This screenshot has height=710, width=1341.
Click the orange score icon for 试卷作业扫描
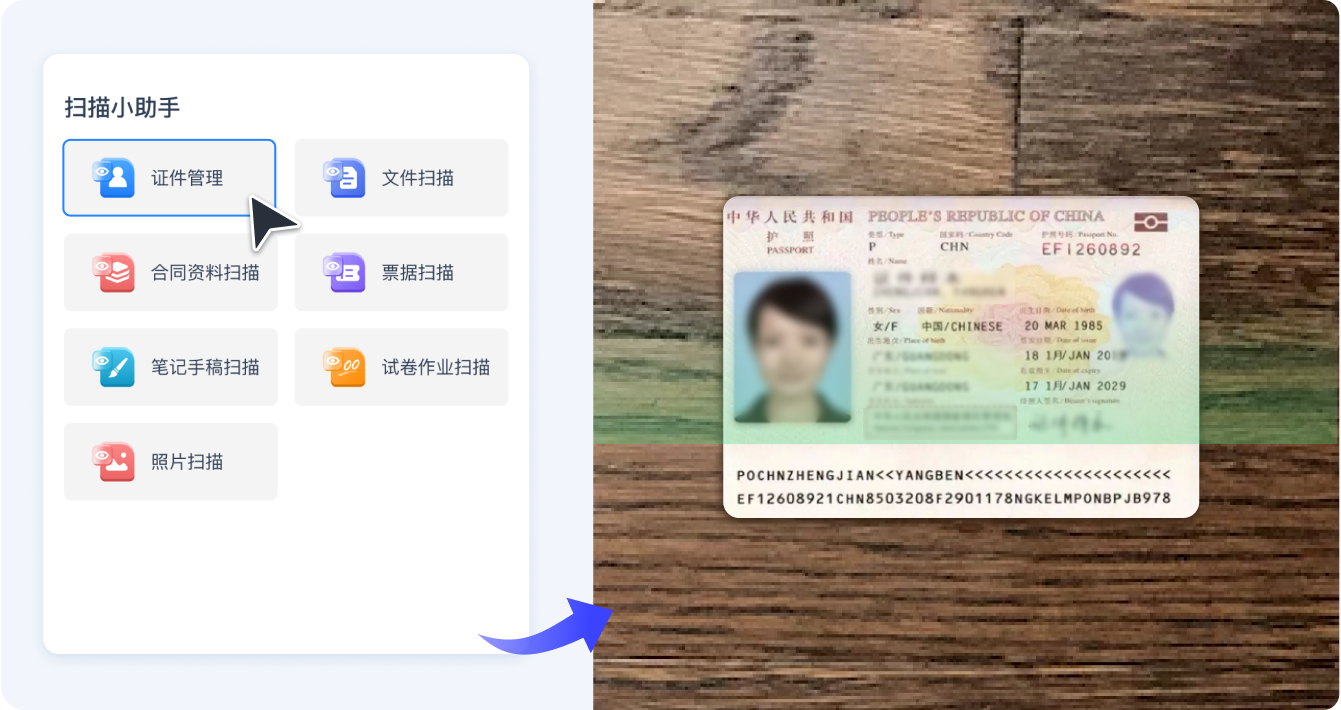(x=344, y=367)
